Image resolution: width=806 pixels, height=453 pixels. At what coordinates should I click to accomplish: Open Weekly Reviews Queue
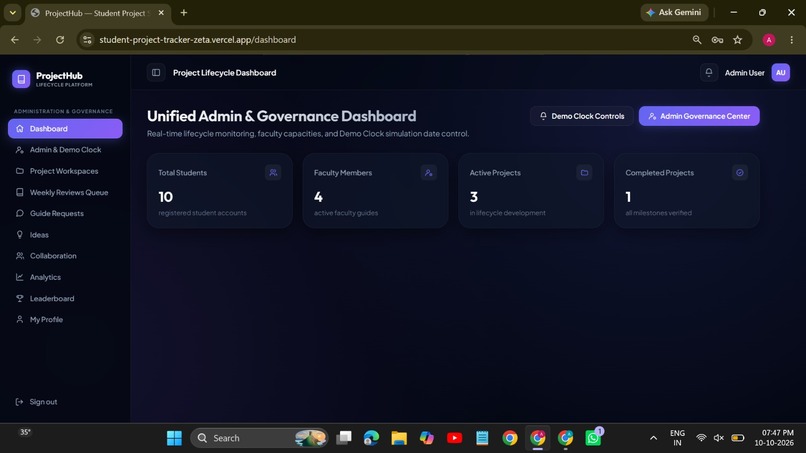tap(65, 192)
